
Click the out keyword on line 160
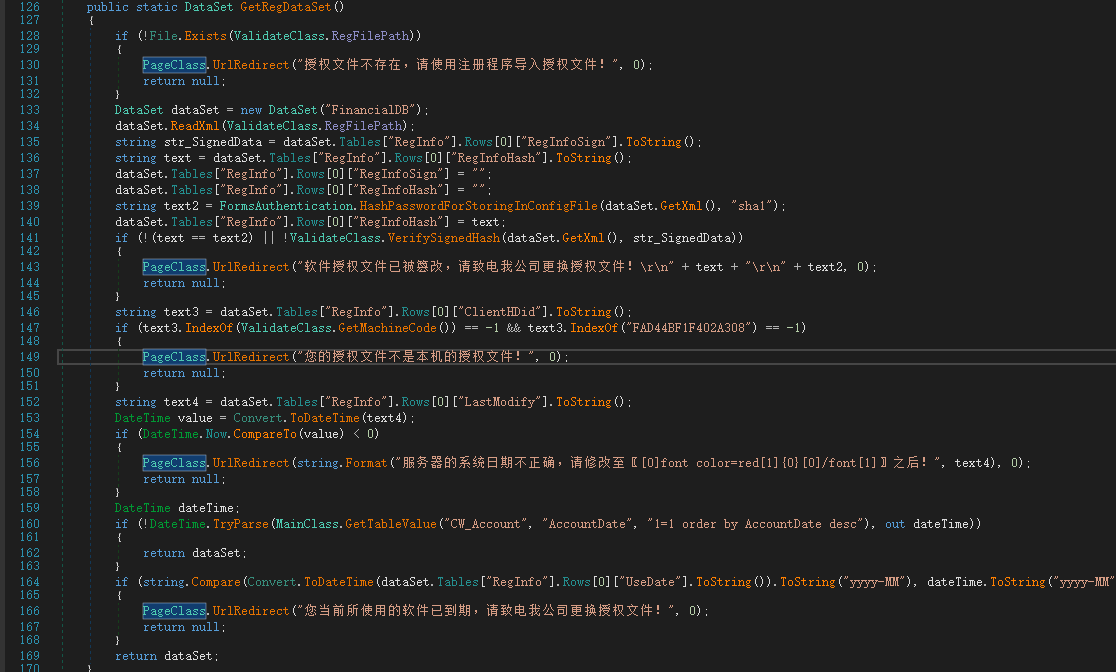(895, 525)
